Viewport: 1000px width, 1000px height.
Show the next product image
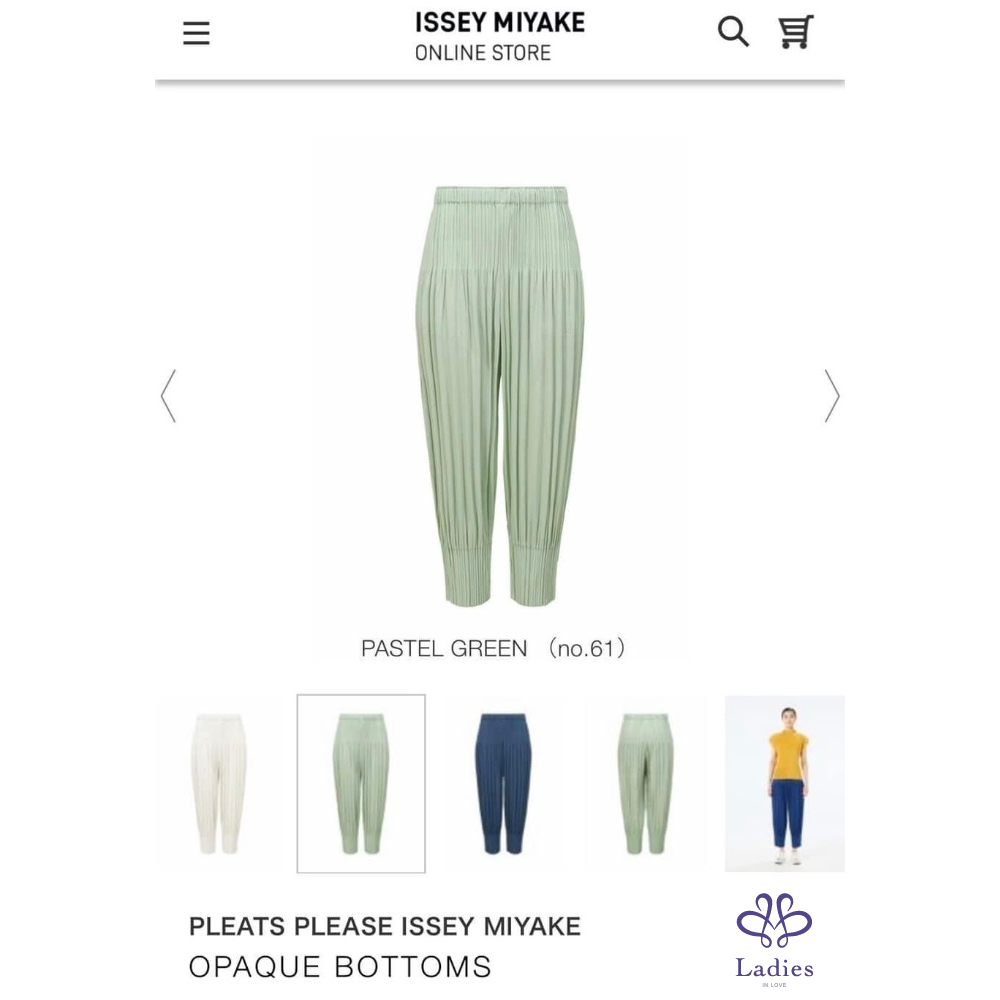tap(832, 396)
